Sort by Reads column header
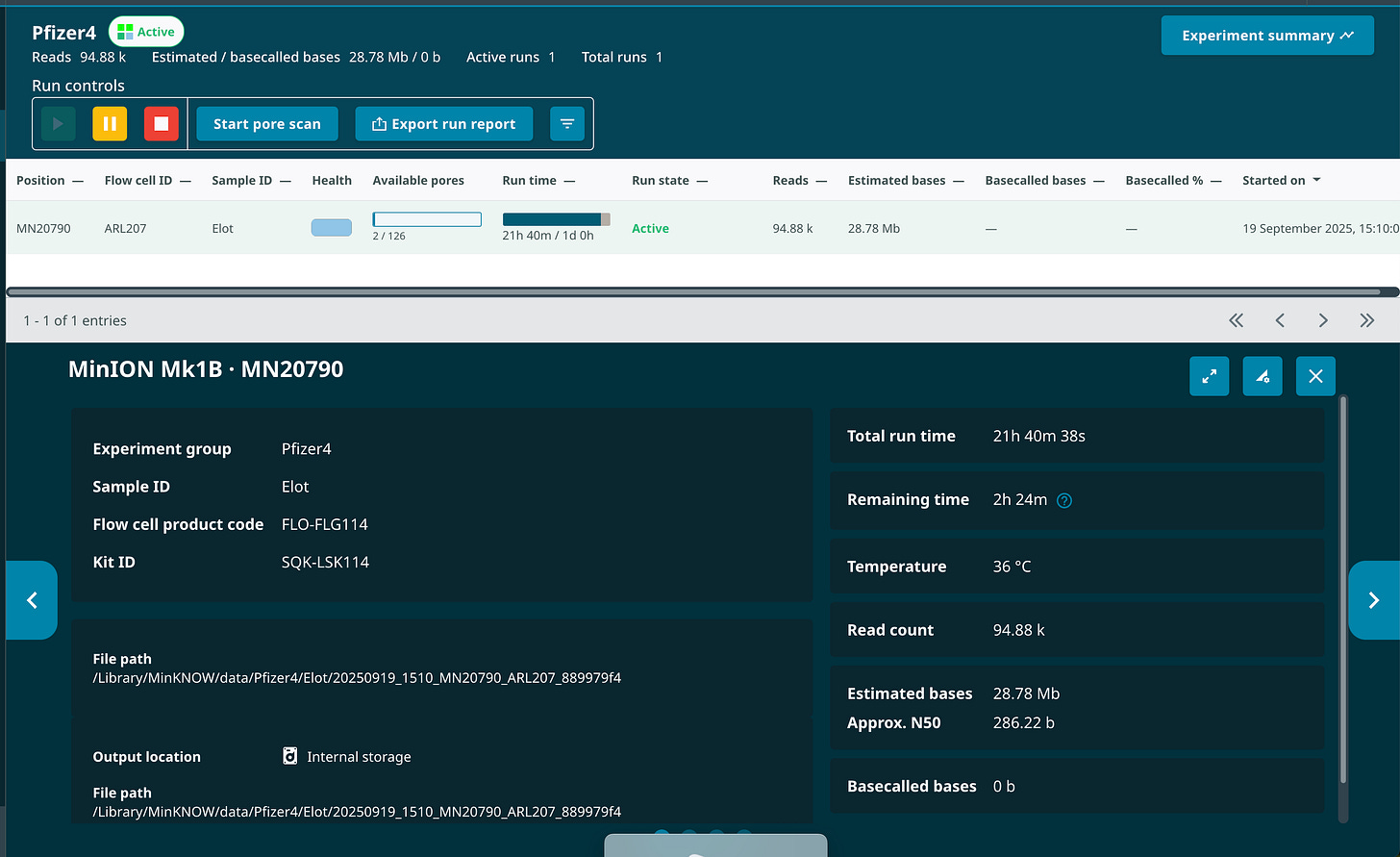The image size is (1400, 857). click(x=799, y=180)
